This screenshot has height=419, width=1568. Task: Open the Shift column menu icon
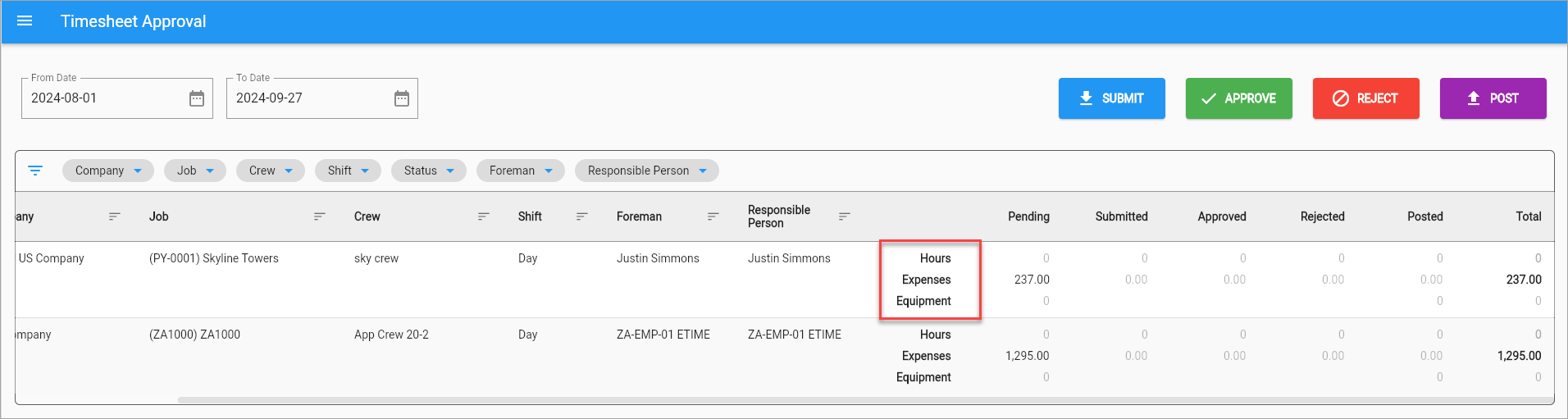point(582,216)
